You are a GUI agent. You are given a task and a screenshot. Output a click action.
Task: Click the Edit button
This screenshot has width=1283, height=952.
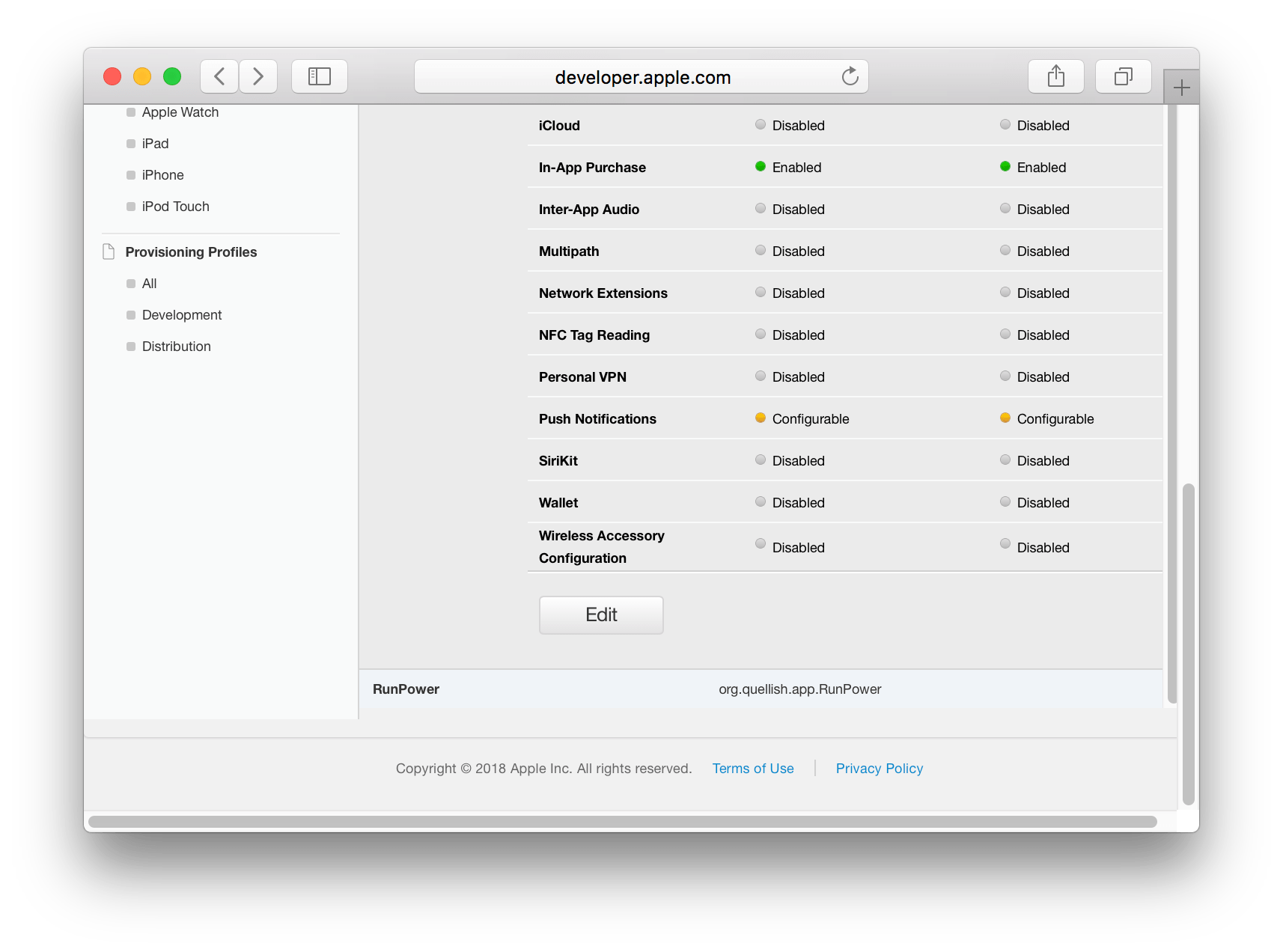(601, 615)
